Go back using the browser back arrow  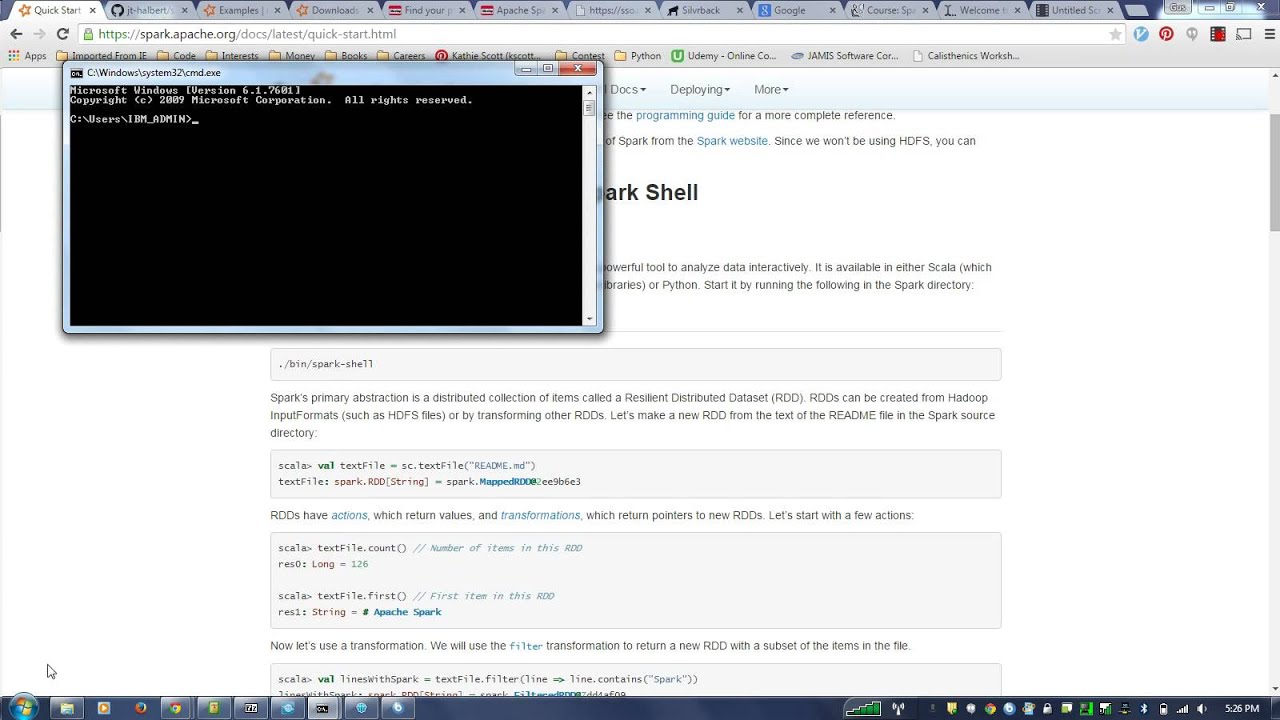point(16,34)
